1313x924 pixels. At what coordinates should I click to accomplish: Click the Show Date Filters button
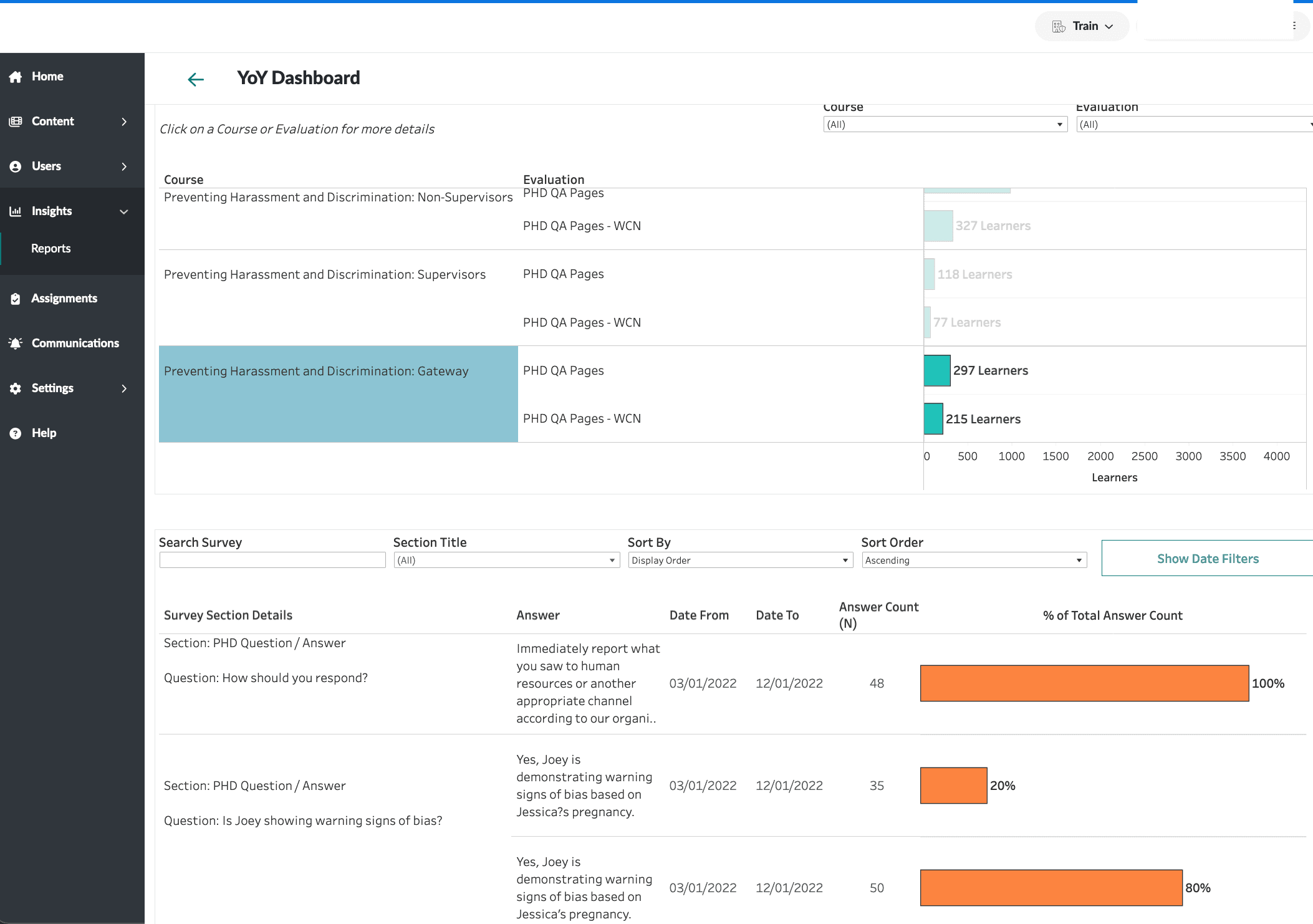click(x=1207, y=558)
